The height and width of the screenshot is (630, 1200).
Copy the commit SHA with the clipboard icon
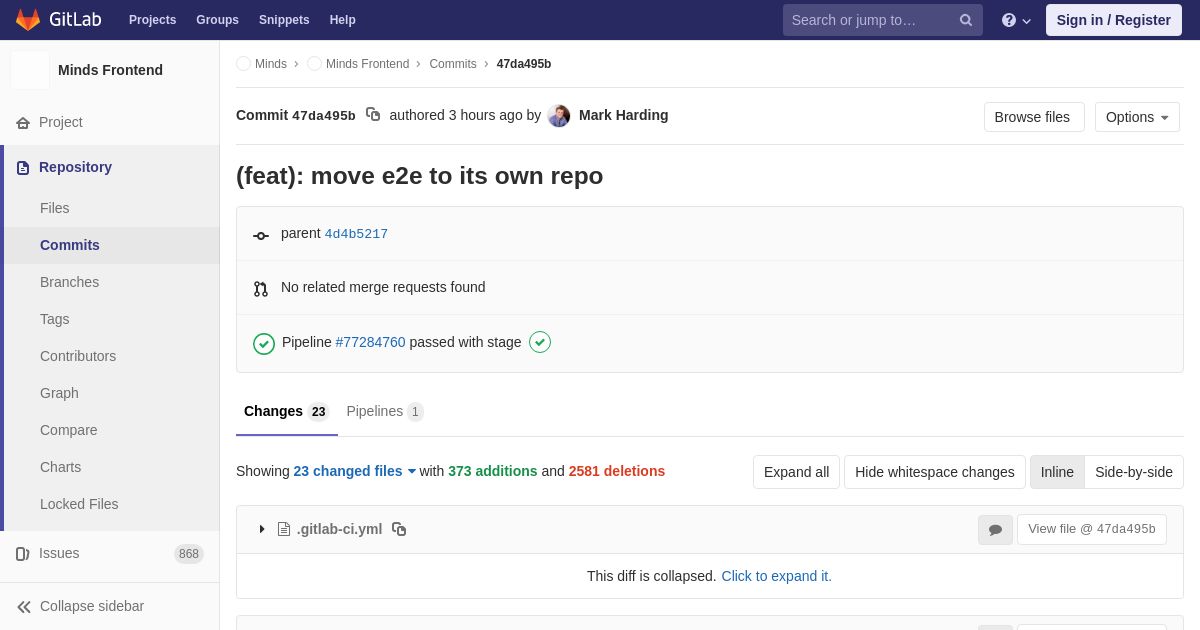click(373, 115)
